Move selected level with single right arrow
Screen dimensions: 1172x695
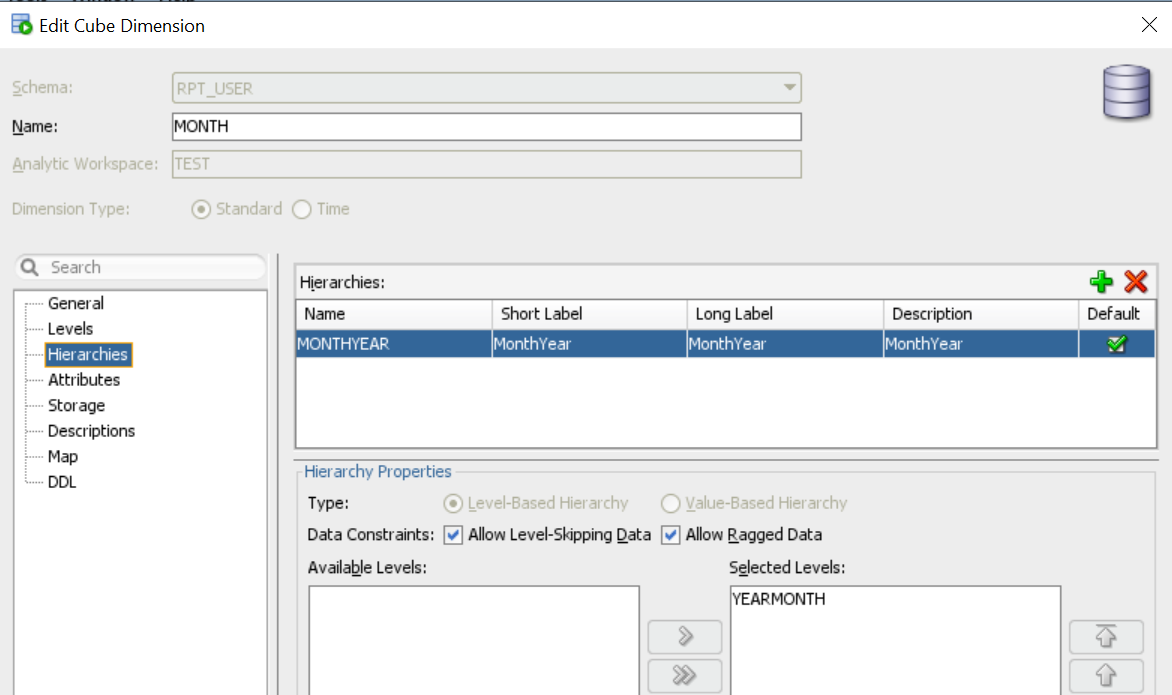click(x=685, y=637)
